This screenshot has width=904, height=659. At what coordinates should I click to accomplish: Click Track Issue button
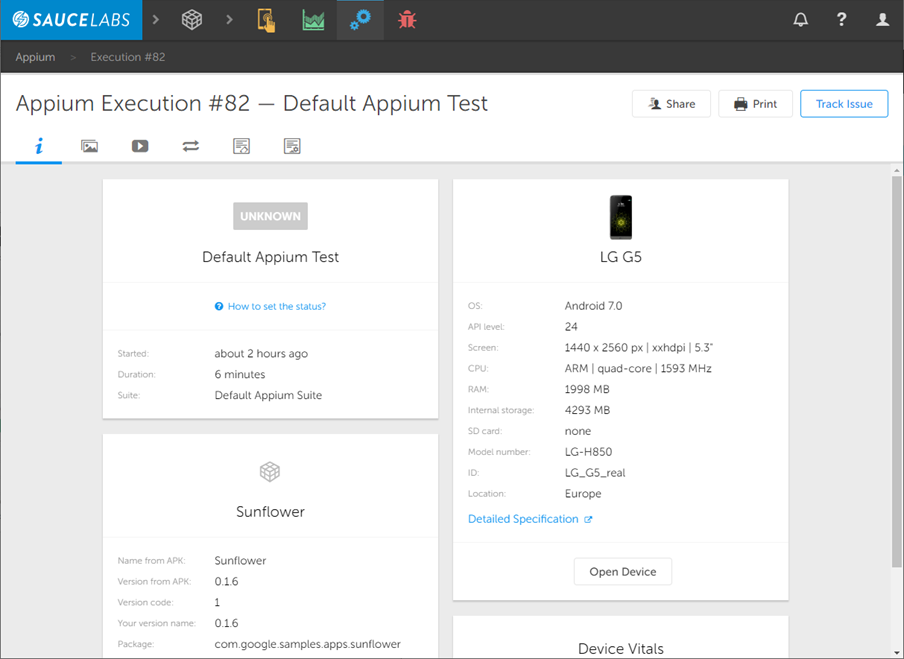844,104
